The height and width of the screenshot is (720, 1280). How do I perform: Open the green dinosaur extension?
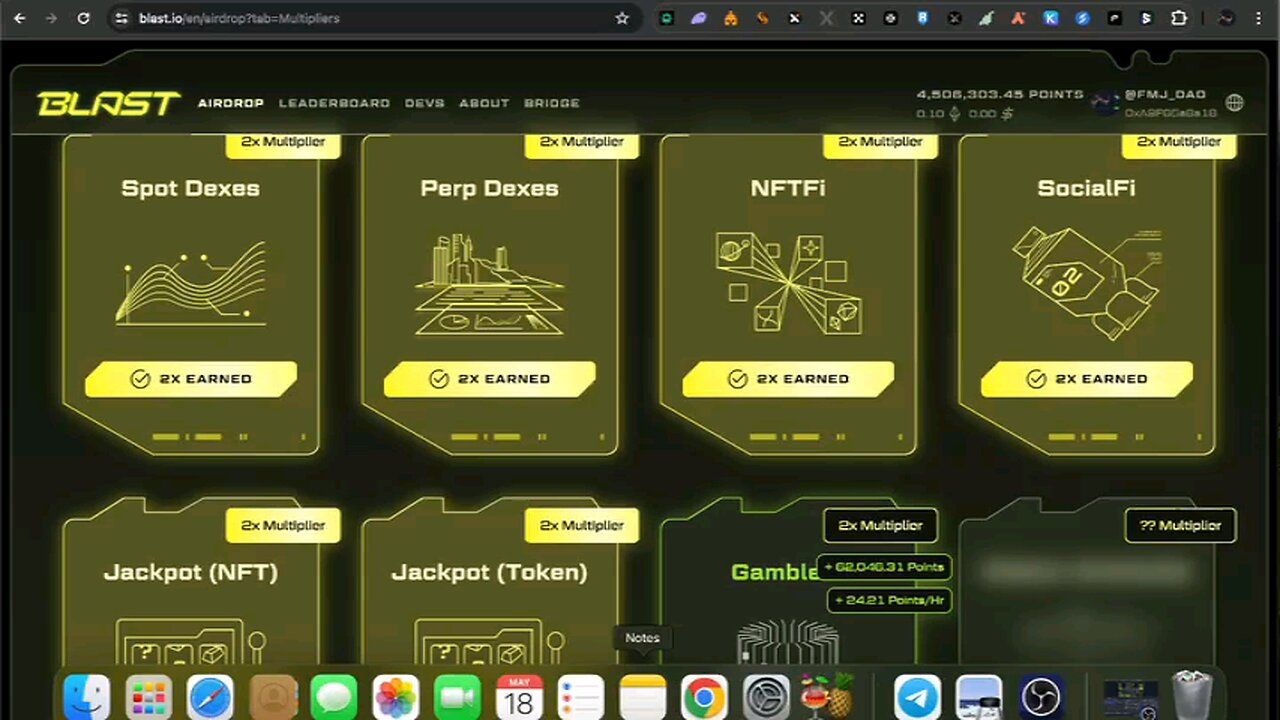point(986,18)
